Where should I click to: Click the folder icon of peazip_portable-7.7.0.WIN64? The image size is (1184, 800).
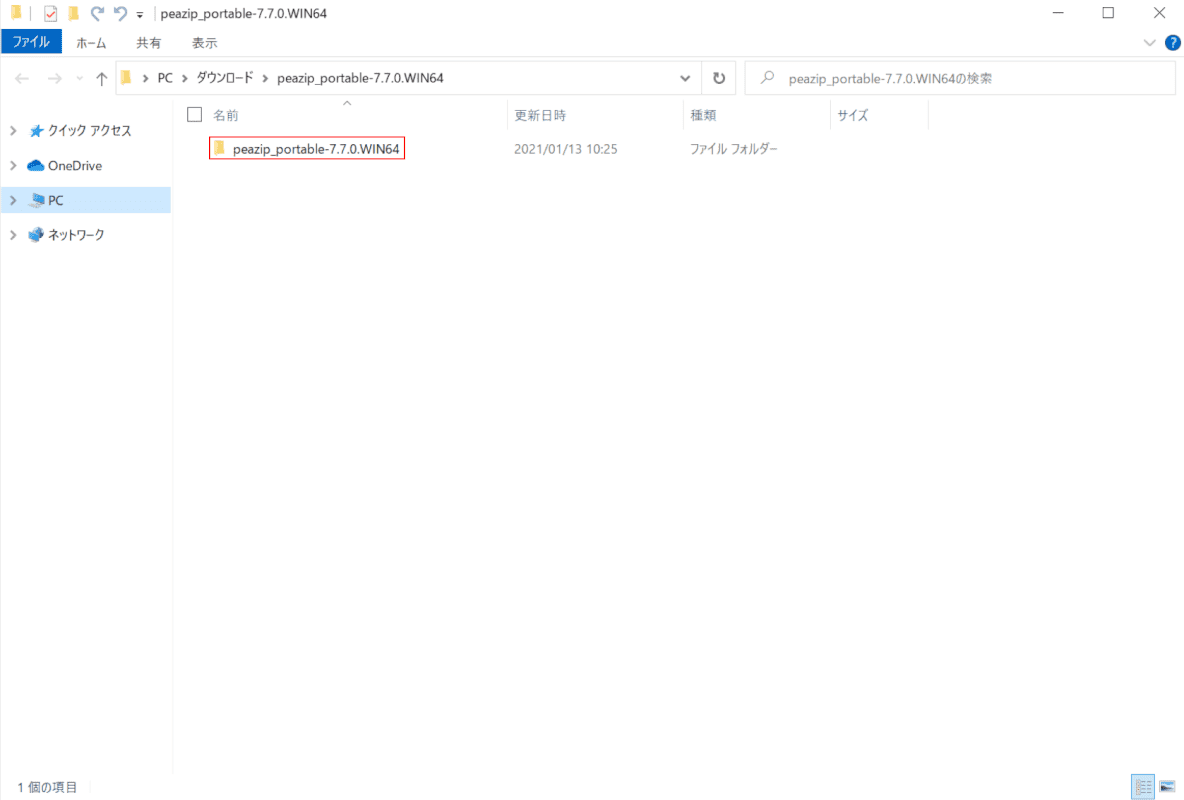220,148
